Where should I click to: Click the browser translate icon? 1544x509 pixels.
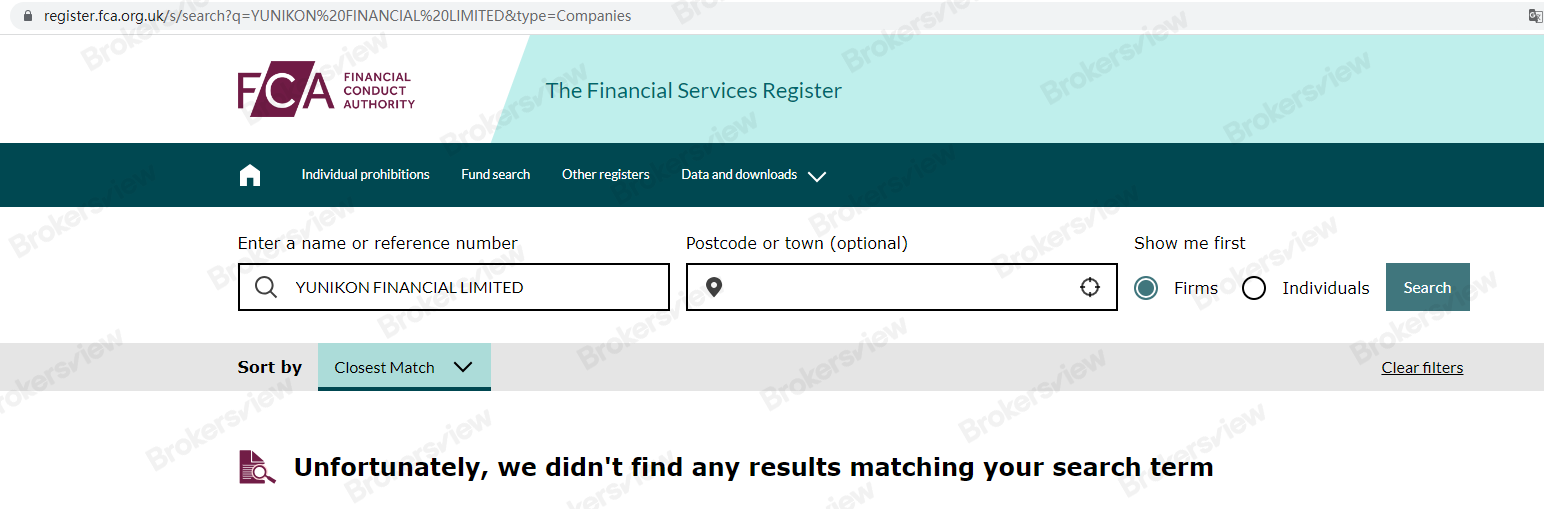pyautogui.click(x=1535, y=16)
